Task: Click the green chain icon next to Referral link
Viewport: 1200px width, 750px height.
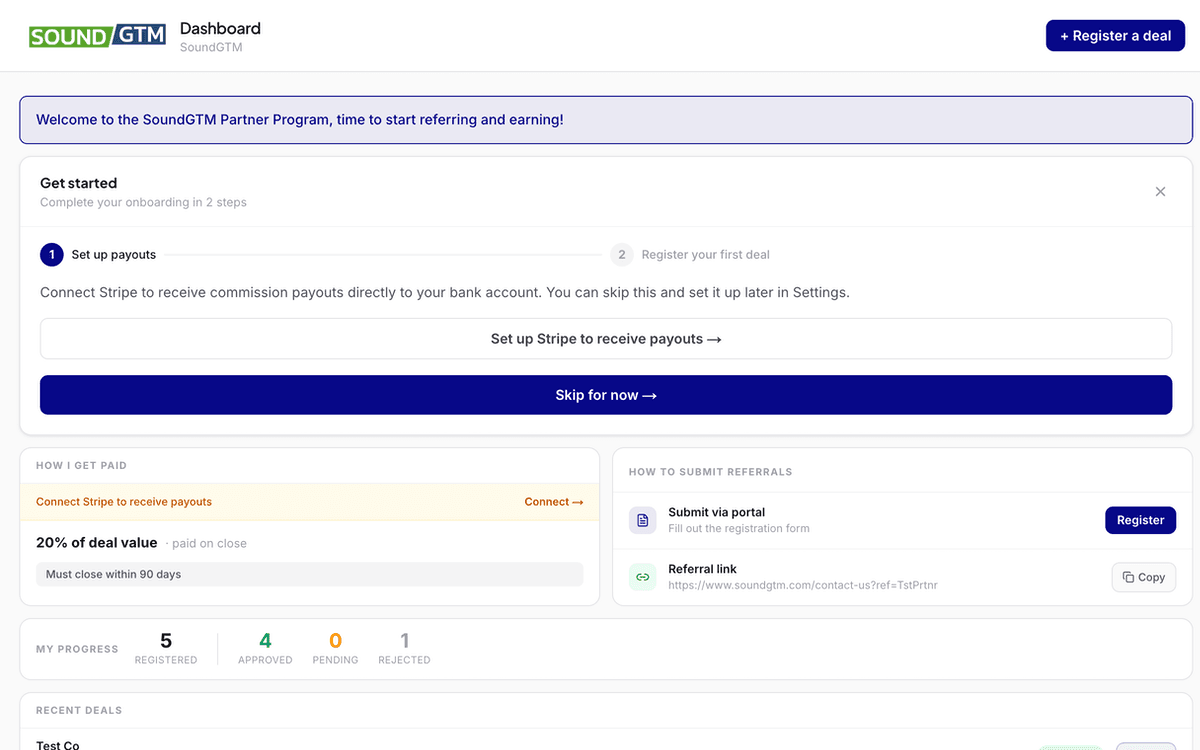Action: [642, 577]
